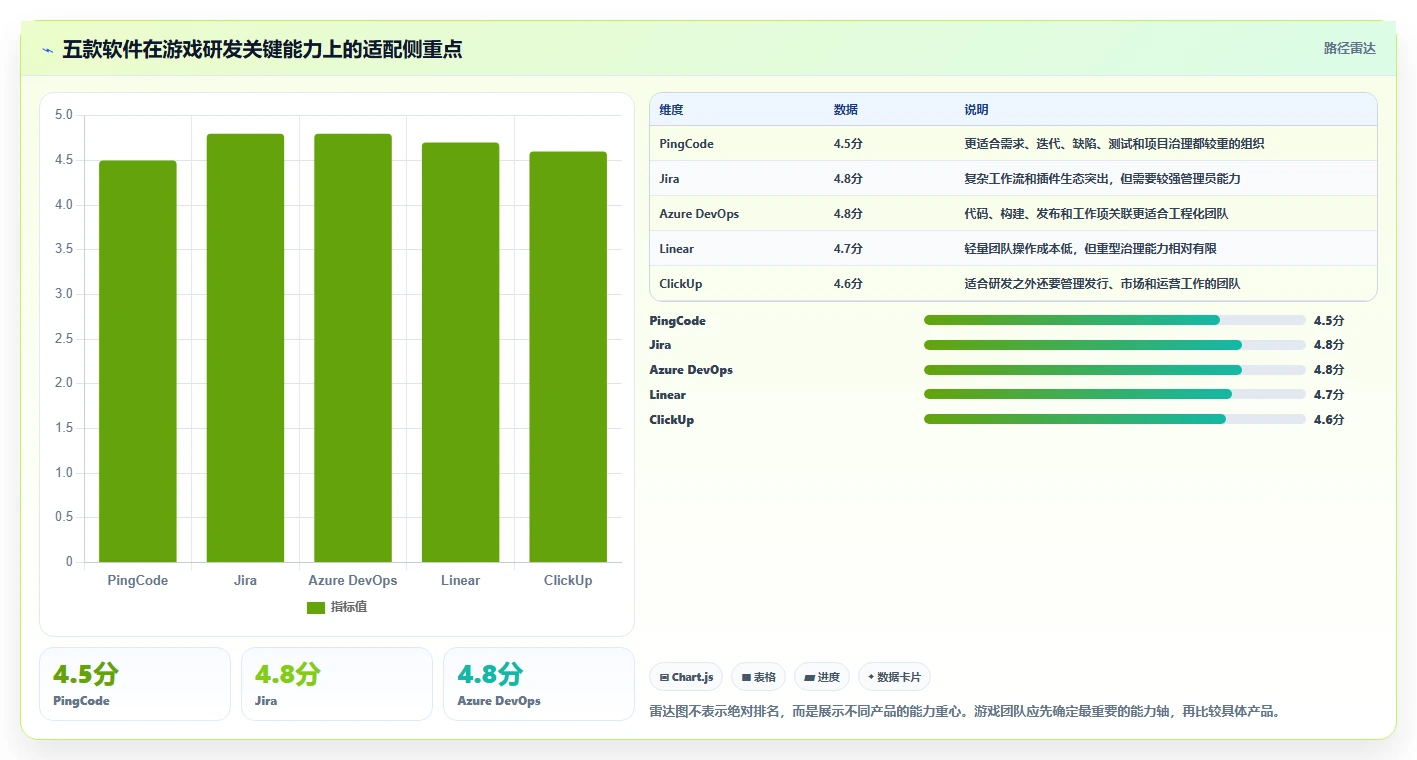1417x760 pixels.
Task: Click the Linear bar in the chart
Action: click(460, 352)
